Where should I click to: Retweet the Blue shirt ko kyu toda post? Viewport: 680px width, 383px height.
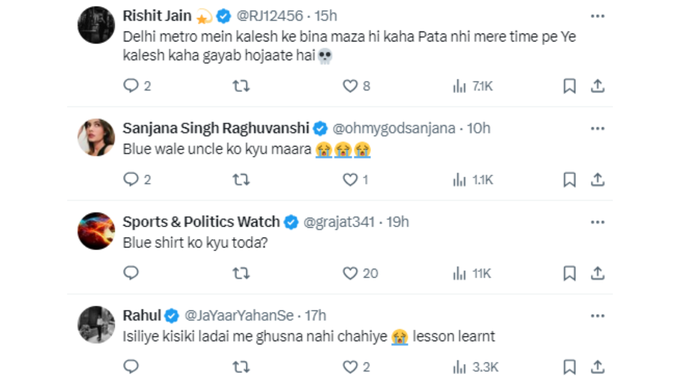tap(241, 273)
